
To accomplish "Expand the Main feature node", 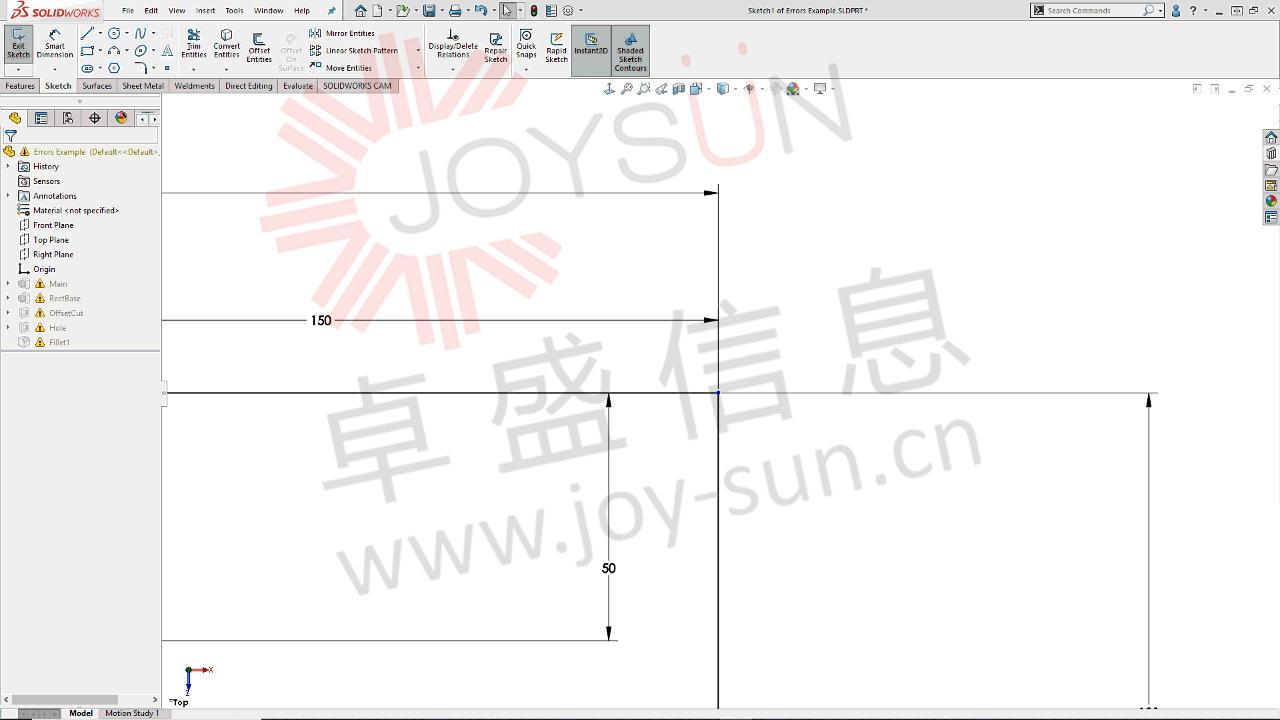I will coord(8,284).
